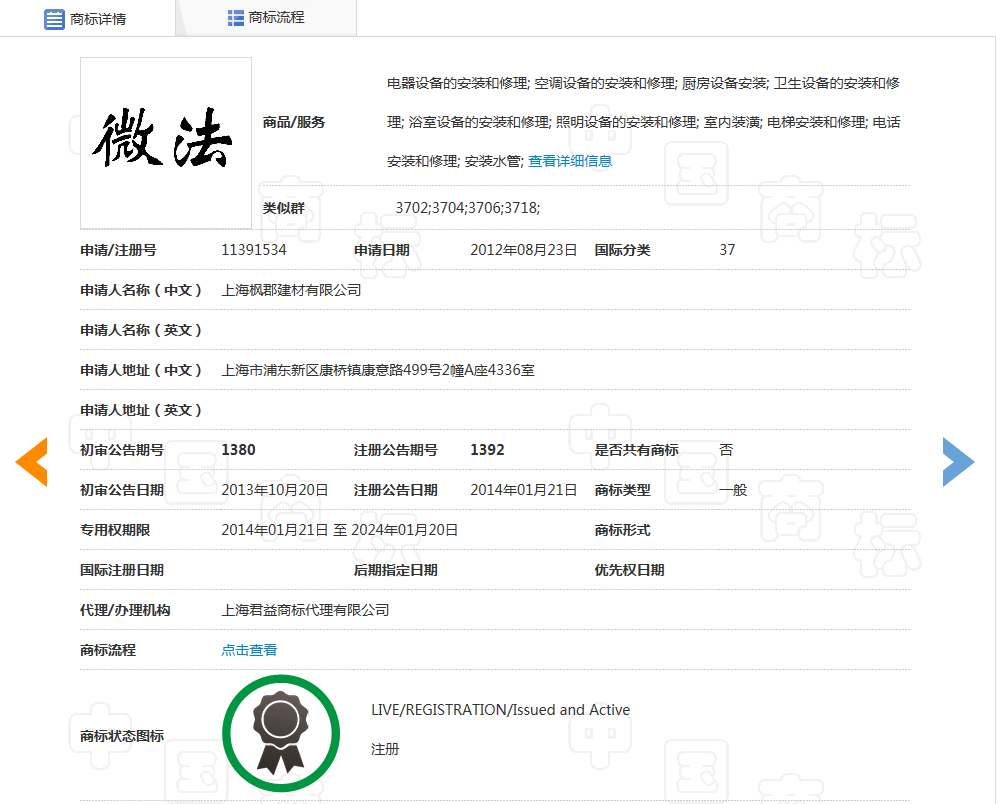
Task: Click the 初审公告期号 label
Action: click(122, 450)
